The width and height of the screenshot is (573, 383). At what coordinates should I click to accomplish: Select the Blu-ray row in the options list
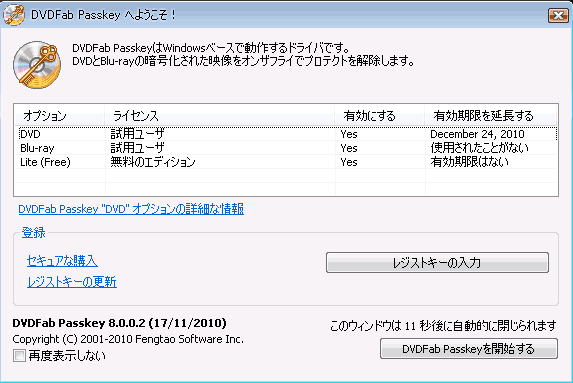(287, 148)
